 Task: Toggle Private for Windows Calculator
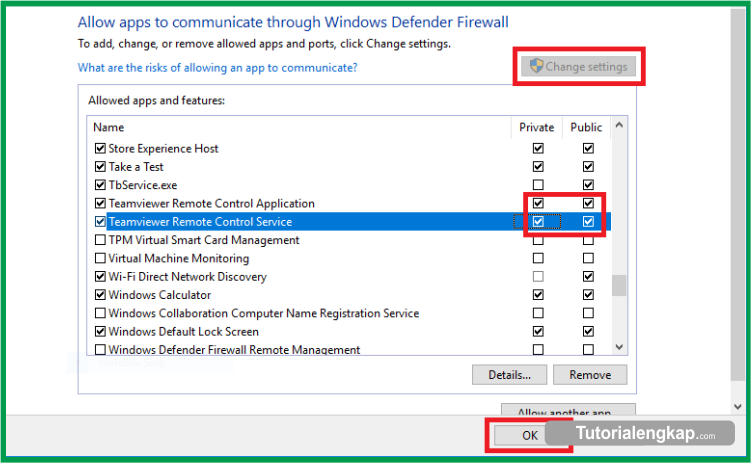click(538, 295)
